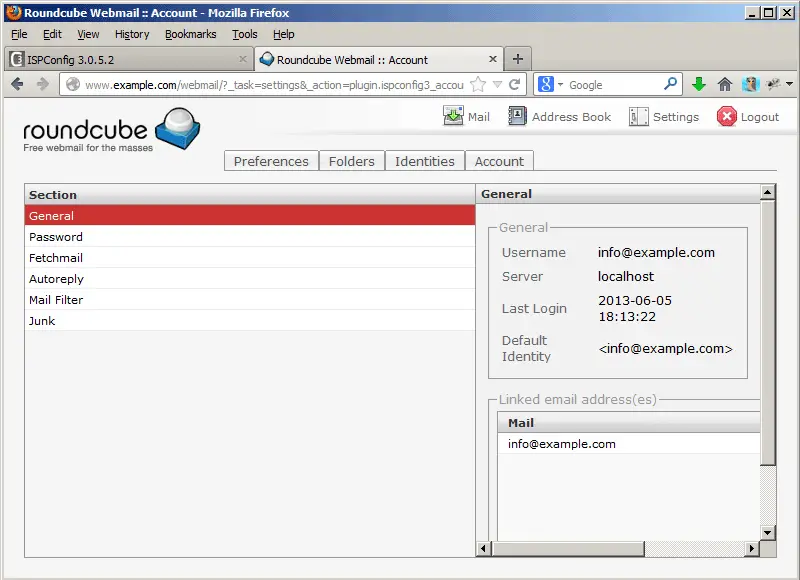
Task: Click the vertical scrollbar down arrow
Action: (x=768, y=532)
